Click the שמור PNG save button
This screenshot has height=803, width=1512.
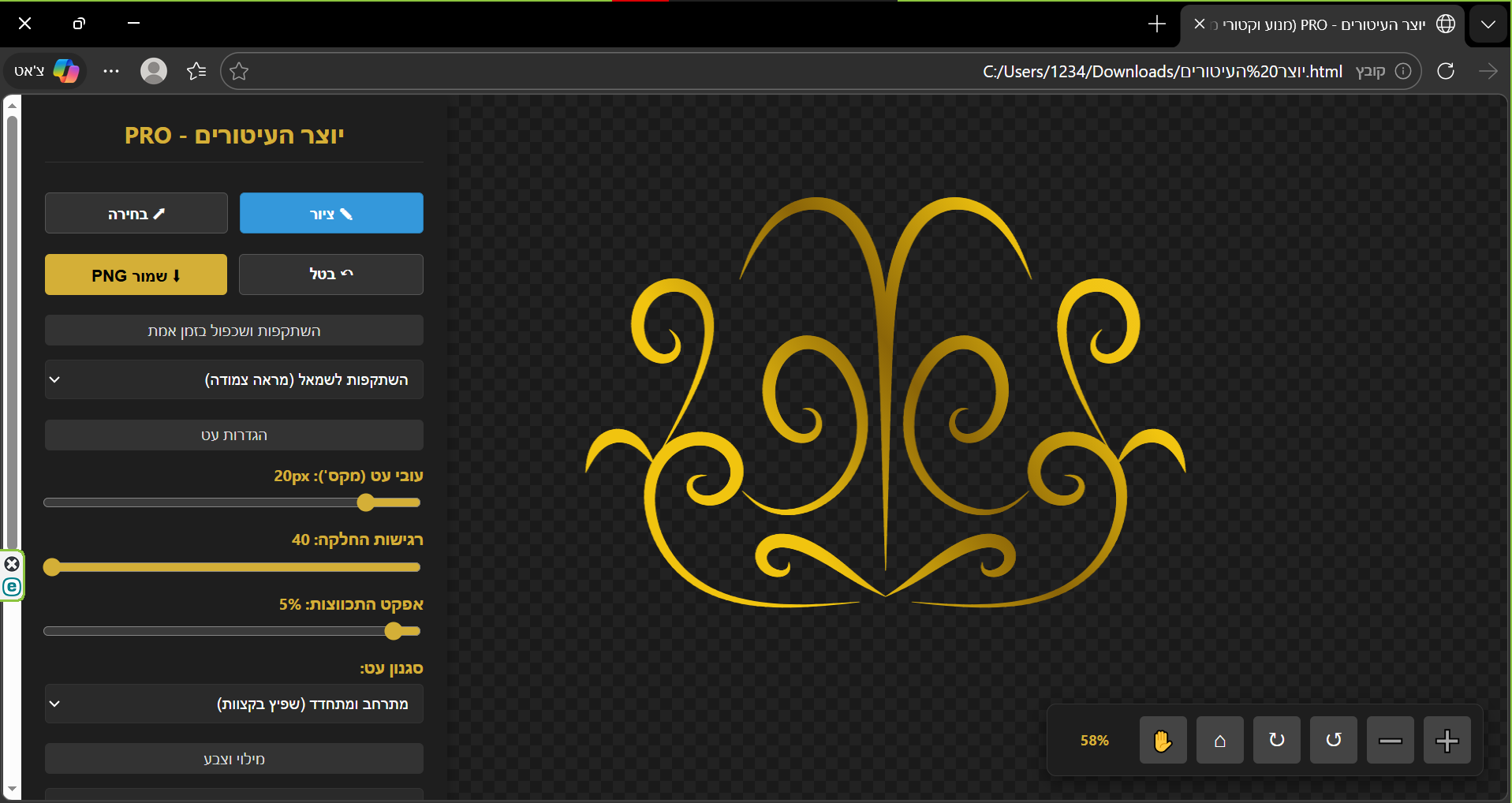tap(136, 275)
